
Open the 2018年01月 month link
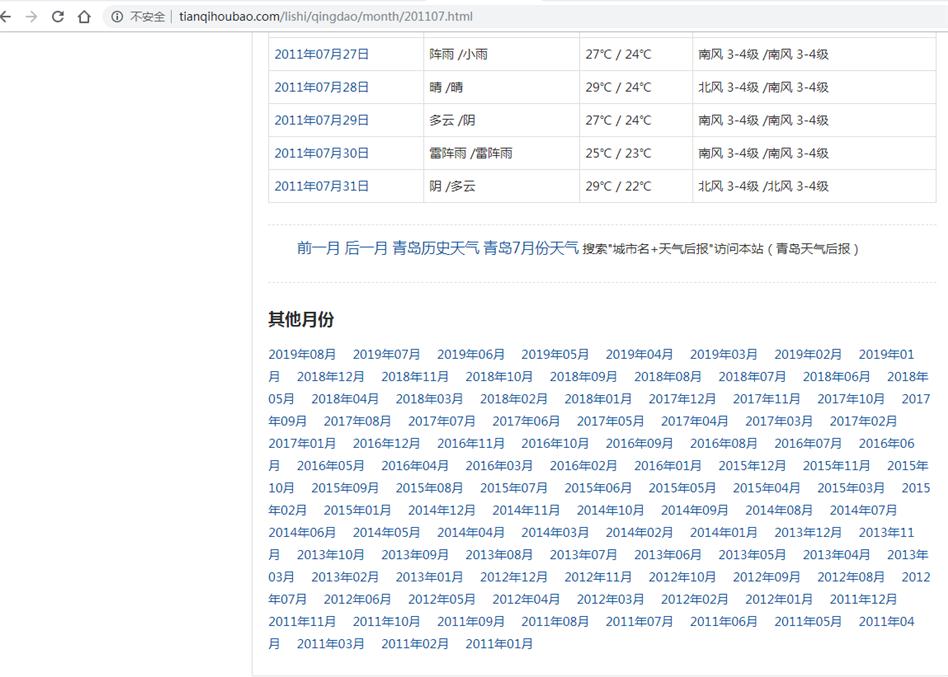pos(598,399)
